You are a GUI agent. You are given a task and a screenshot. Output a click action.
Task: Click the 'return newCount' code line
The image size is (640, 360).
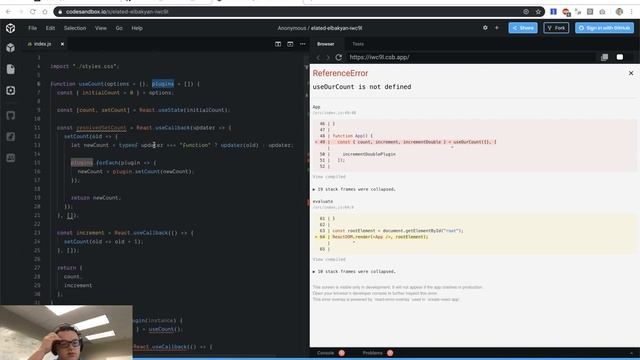tap(96, 198)
